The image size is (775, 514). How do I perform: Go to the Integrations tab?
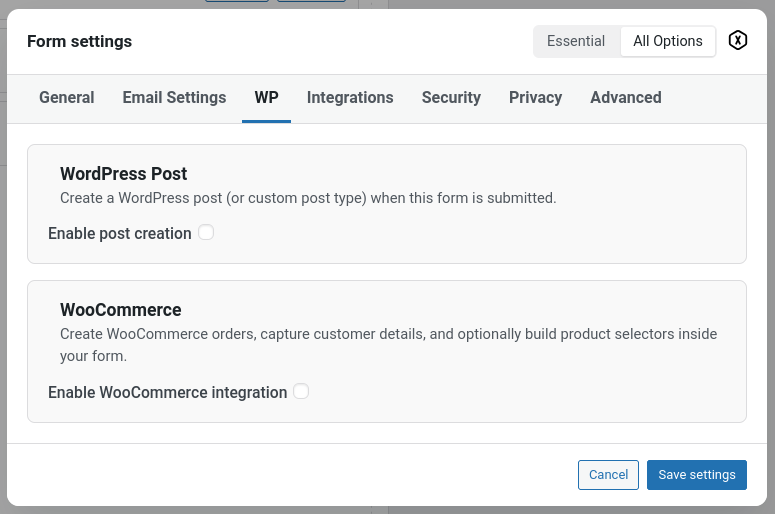click(x=350, y=97)
